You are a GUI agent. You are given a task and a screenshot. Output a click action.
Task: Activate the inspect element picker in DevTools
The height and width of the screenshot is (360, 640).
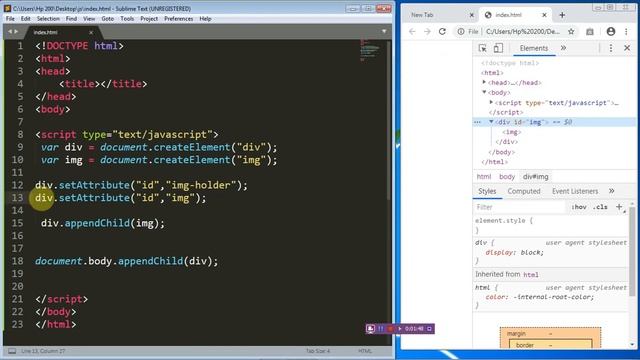click(x=482, y=48)
